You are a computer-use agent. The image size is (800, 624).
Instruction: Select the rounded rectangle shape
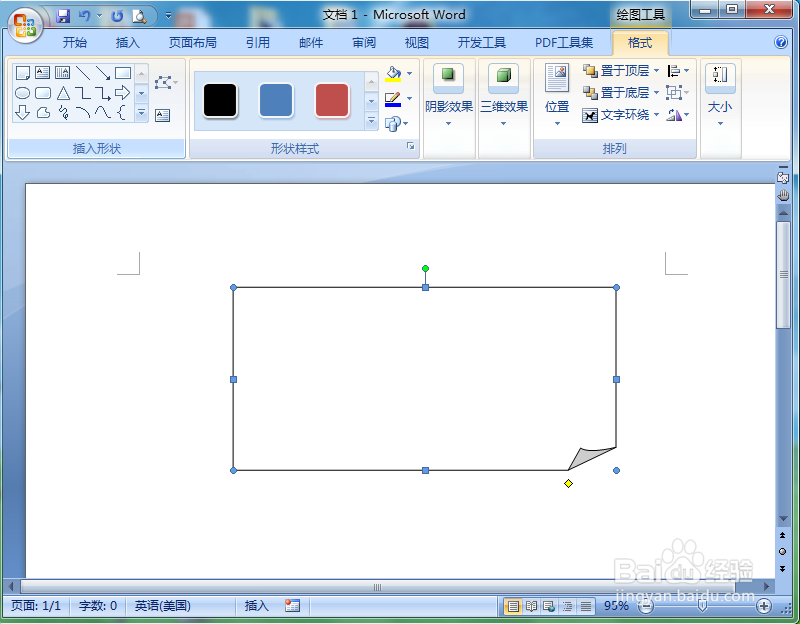tap(42, 93)
